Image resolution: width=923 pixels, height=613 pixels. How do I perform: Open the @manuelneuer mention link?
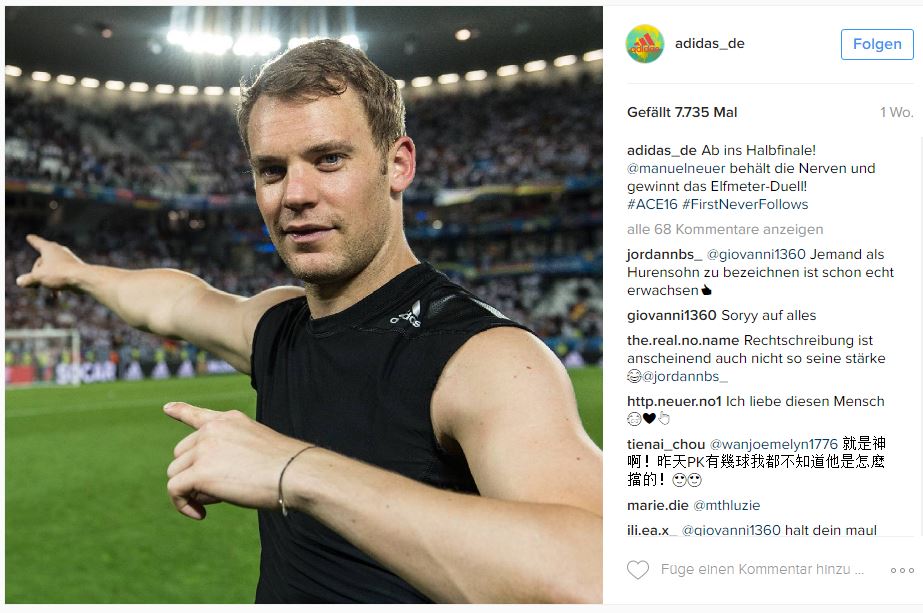pyautogui.click(x=676, y=168)
